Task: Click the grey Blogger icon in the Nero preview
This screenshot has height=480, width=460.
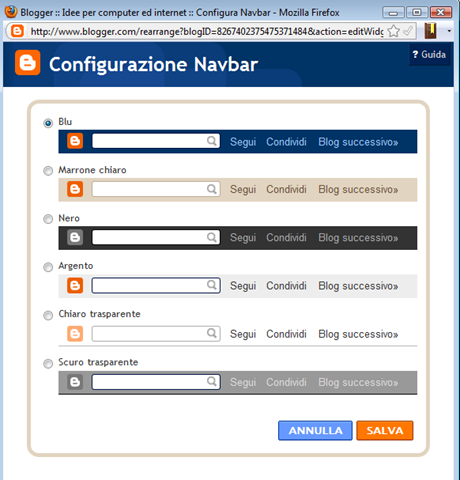Action: tap(75, 237)
